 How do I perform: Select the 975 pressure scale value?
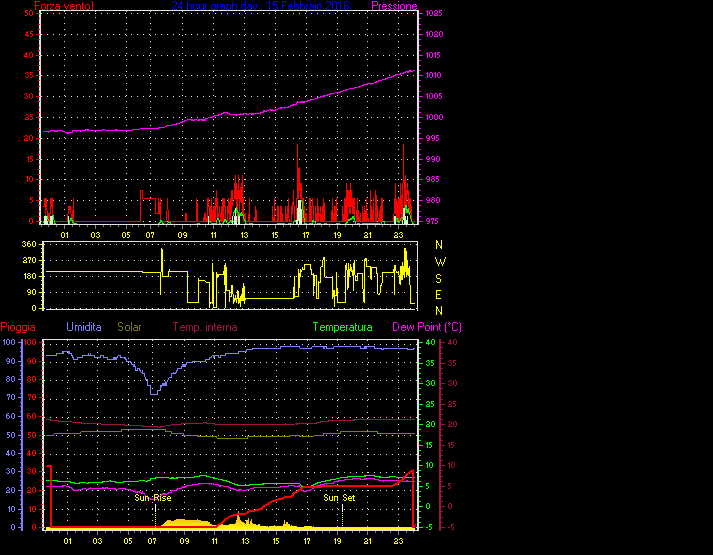pos(432,221)
